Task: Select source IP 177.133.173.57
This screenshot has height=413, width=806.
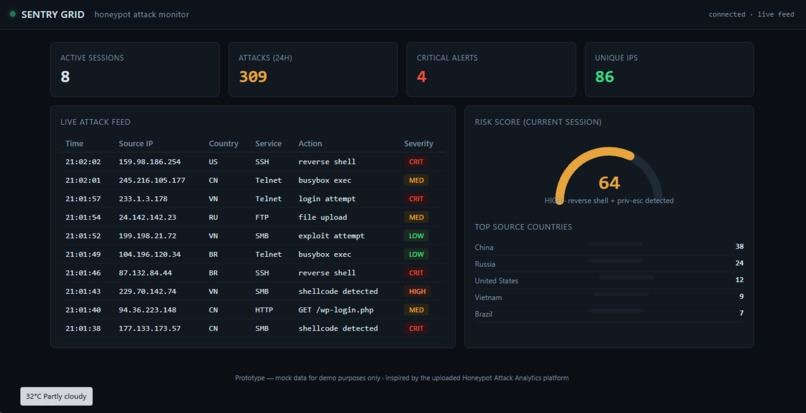Action: point(150,328)
